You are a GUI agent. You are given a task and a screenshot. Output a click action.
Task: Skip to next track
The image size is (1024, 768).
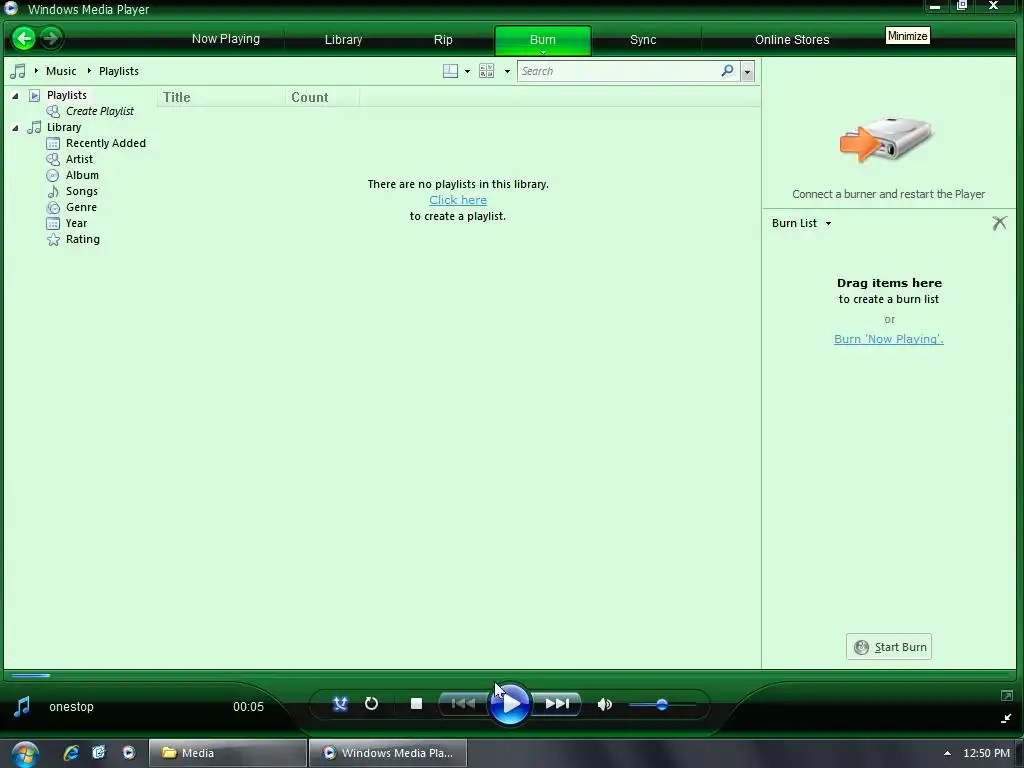[x=556, y=704]
